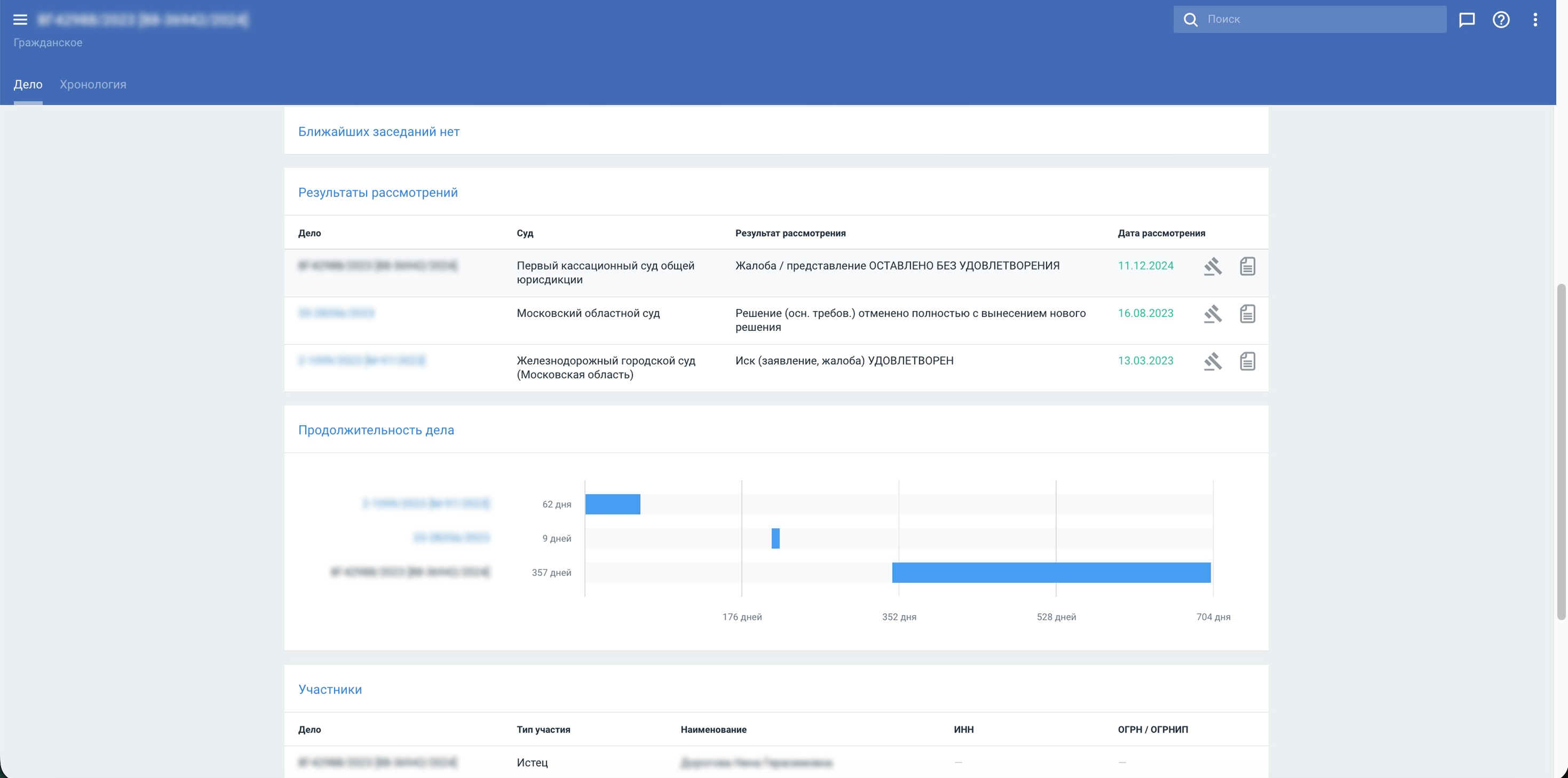This screenshot has height=778, width=1568.
Task: Click gavel icon for 13.03.2023 row
Action: pos(1213,361)
